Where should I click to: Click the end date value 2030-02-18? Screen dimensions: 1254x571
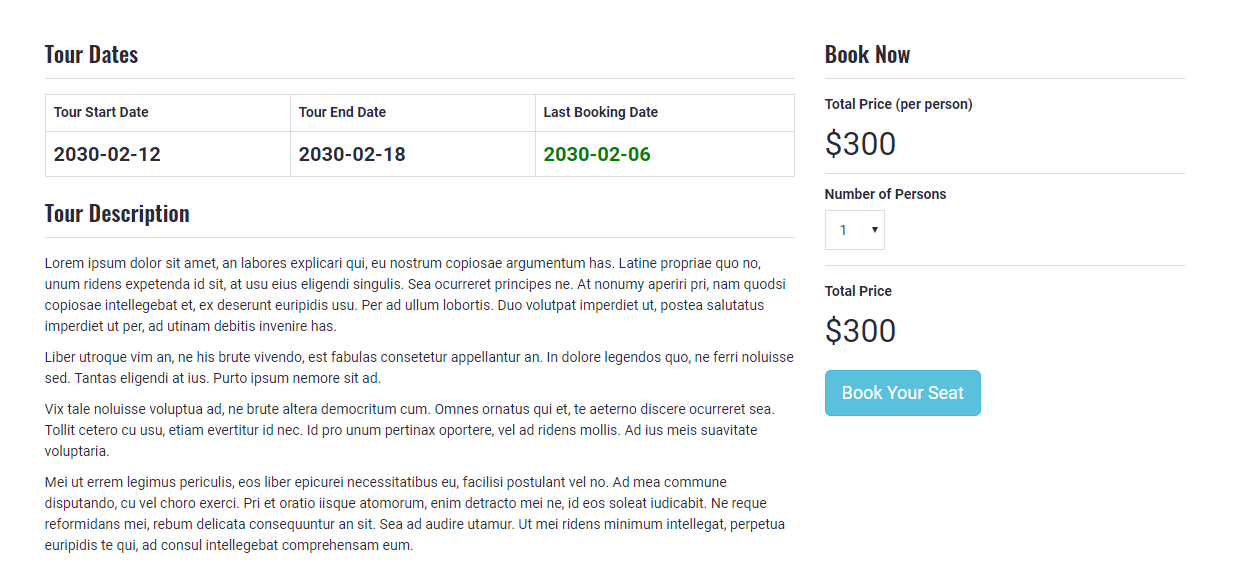tap(352, 155)
